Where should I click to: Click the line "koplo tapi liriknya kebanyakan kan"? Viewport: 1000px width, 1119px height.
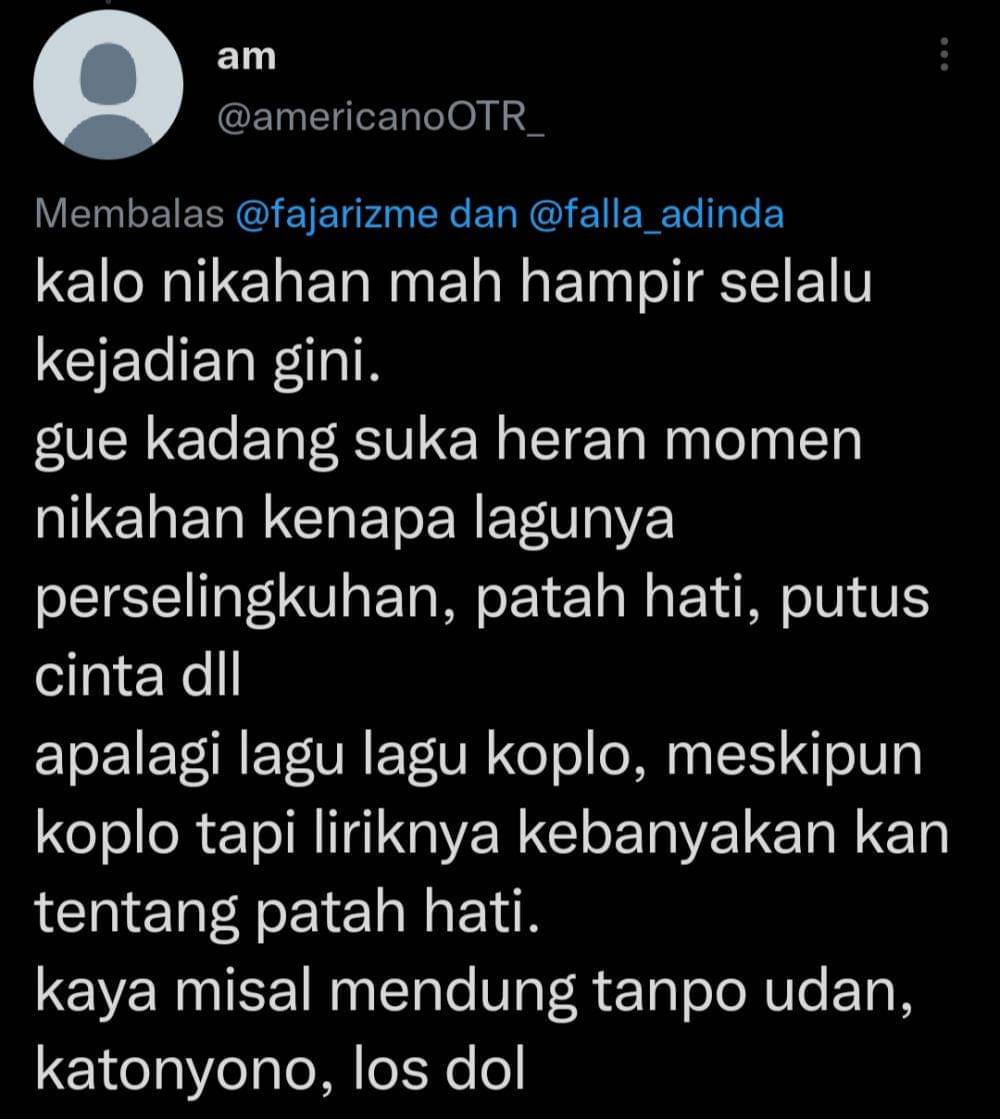click(492, 834)
